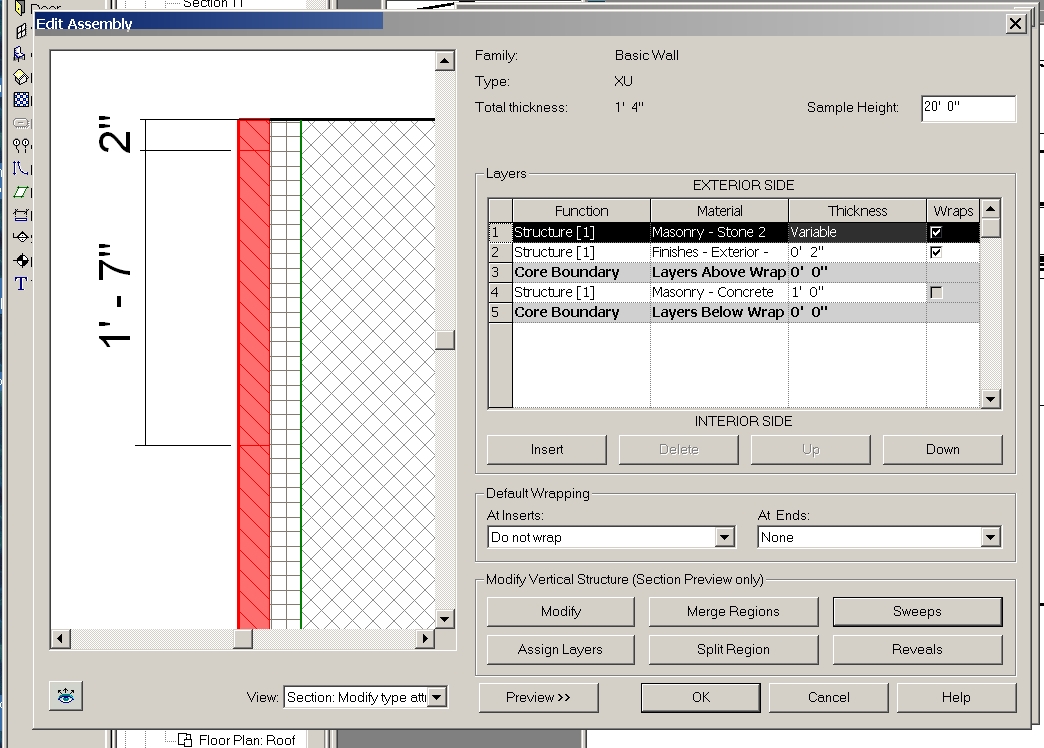
Task: Select Layers Below Wrap core boundary row
Action: [734, 312]
